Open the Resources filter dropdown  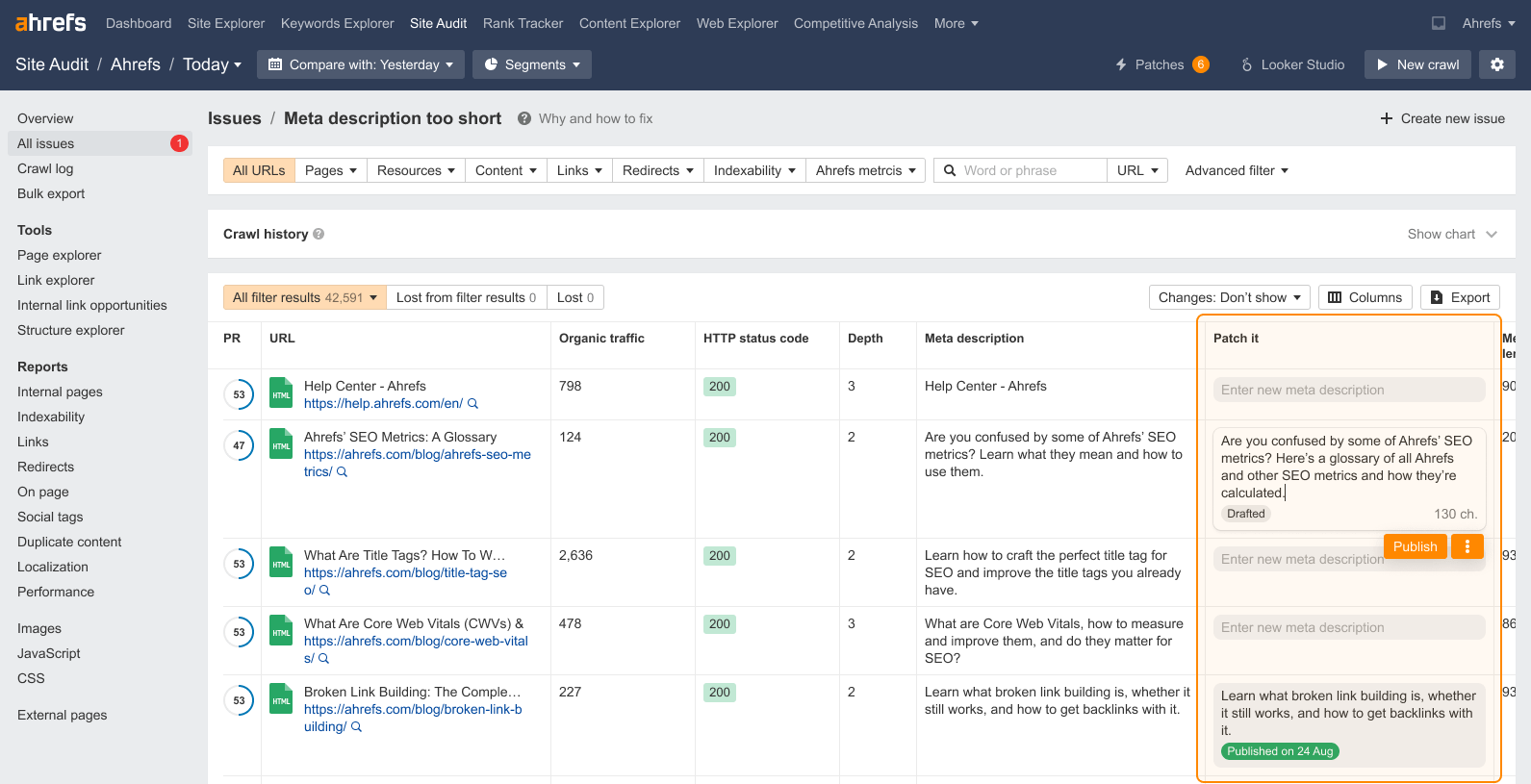point(416,170)
